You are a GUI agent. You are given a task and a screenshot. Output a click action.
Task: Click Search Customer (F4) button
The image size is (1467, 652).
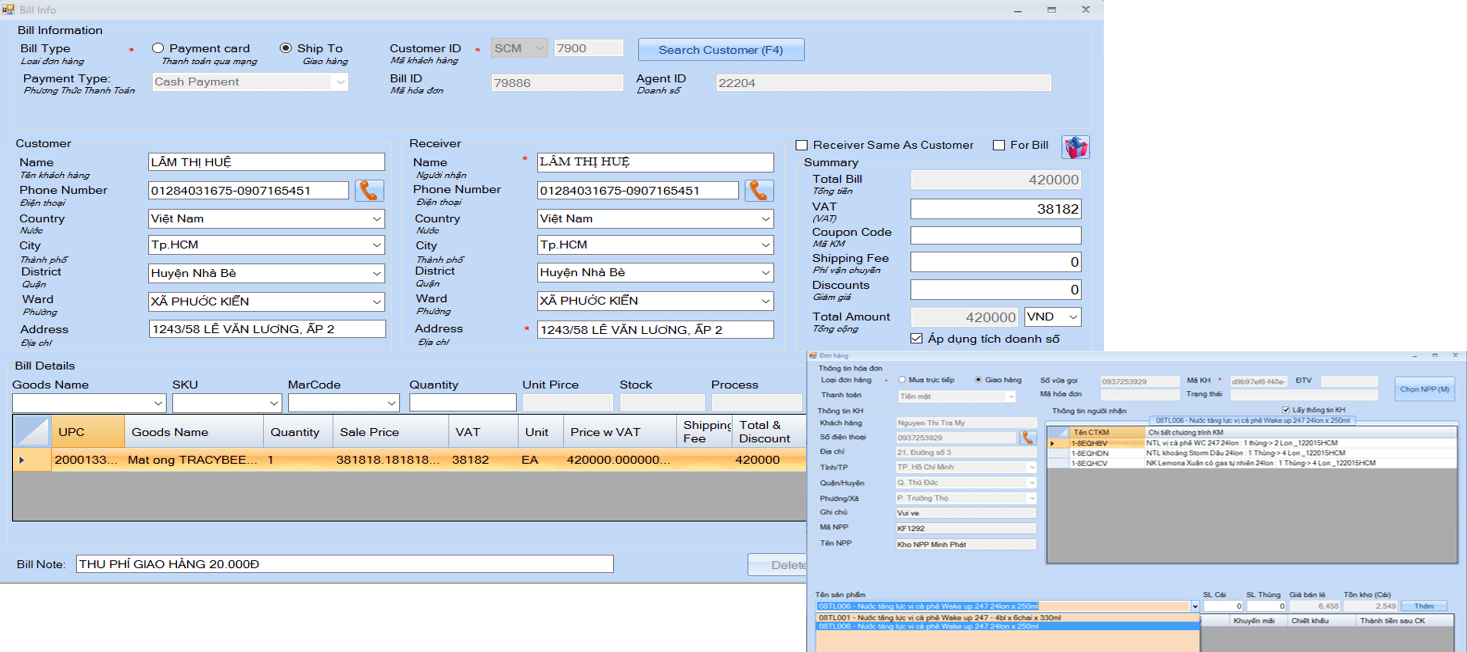coord(721,50)
